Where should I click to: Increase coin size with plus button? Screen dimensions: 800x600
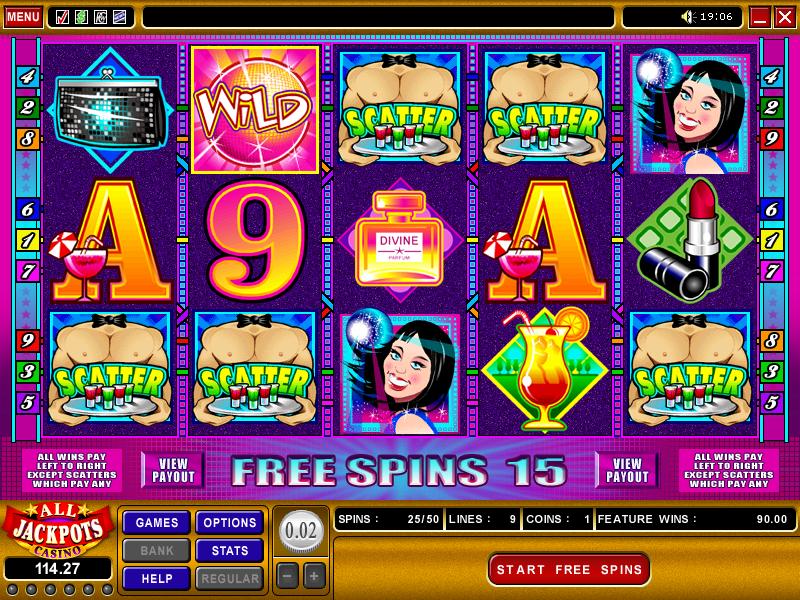[x=314, y=577]
